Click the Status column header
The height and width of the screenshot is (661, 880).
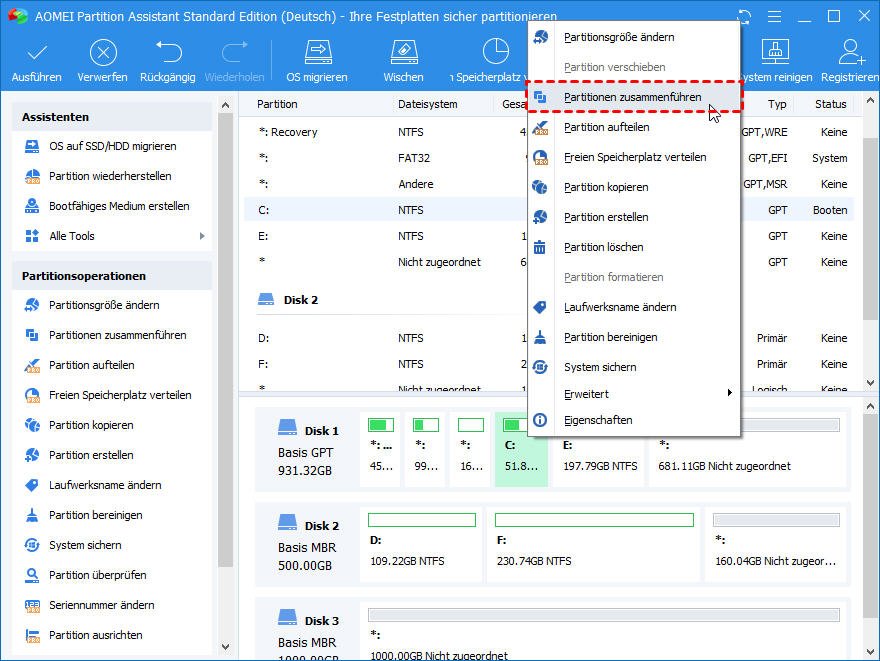coord(831,104)
